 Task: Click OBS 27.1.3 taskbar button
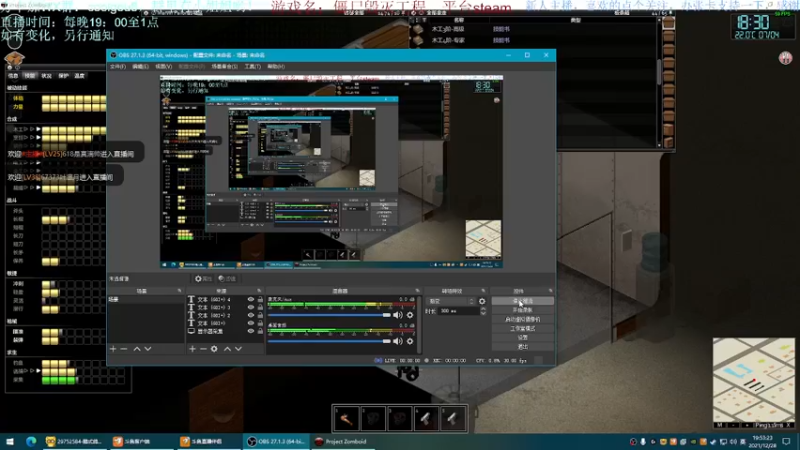coord(278,442)
